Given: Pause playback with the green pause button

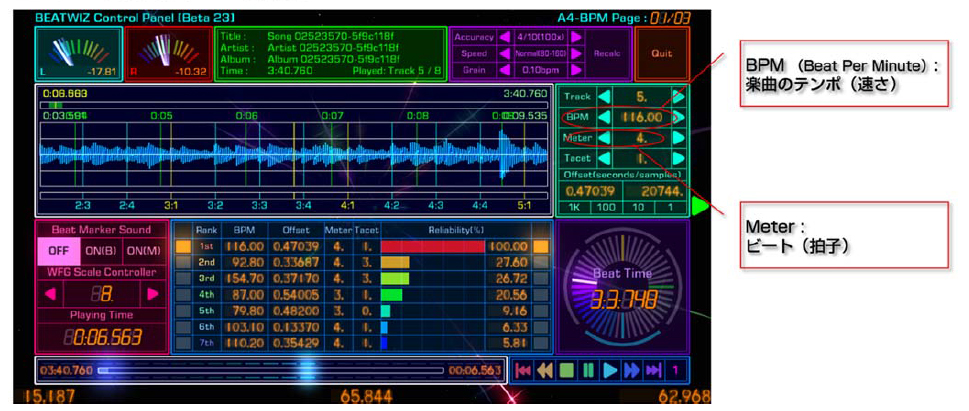Looking at the screenshot, I should [x=588, y=370].
